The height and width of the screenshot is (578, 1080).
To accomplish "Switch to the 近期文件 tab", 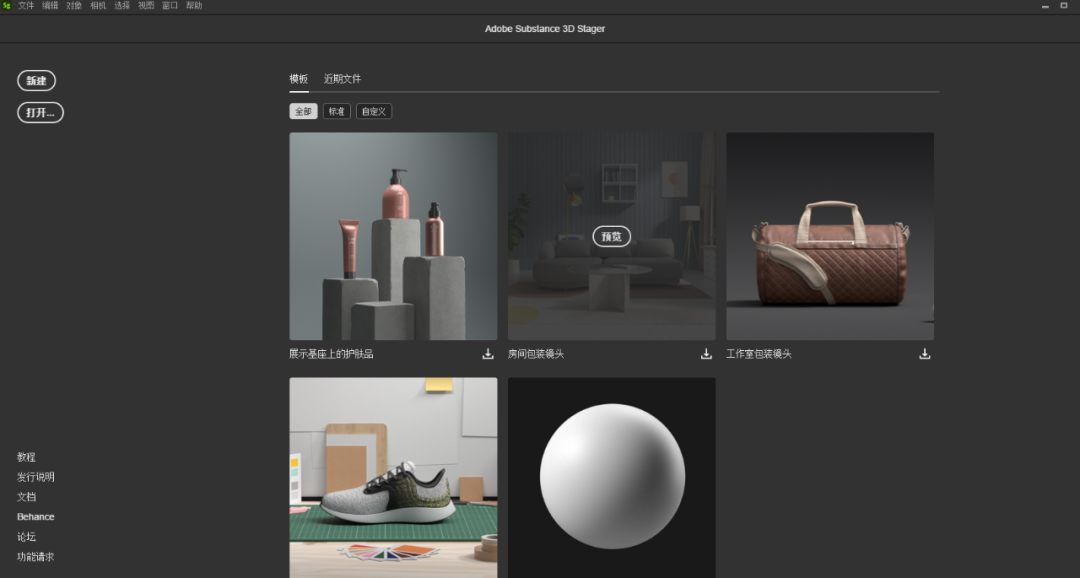I will tap(342, 79).
